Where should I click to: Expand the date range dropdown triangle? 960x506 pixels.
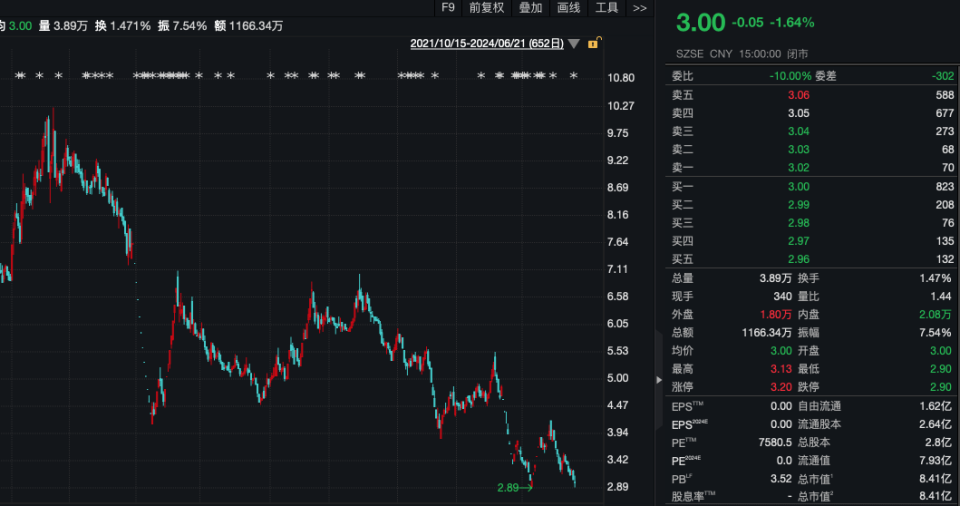(574, 44)
